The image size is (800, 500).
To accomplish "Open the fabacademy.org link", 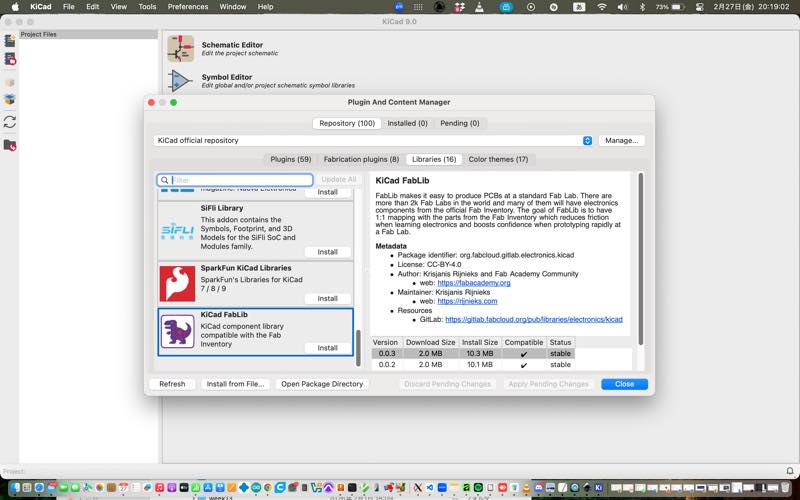I will pyautogui.click(x=474, y=283).
